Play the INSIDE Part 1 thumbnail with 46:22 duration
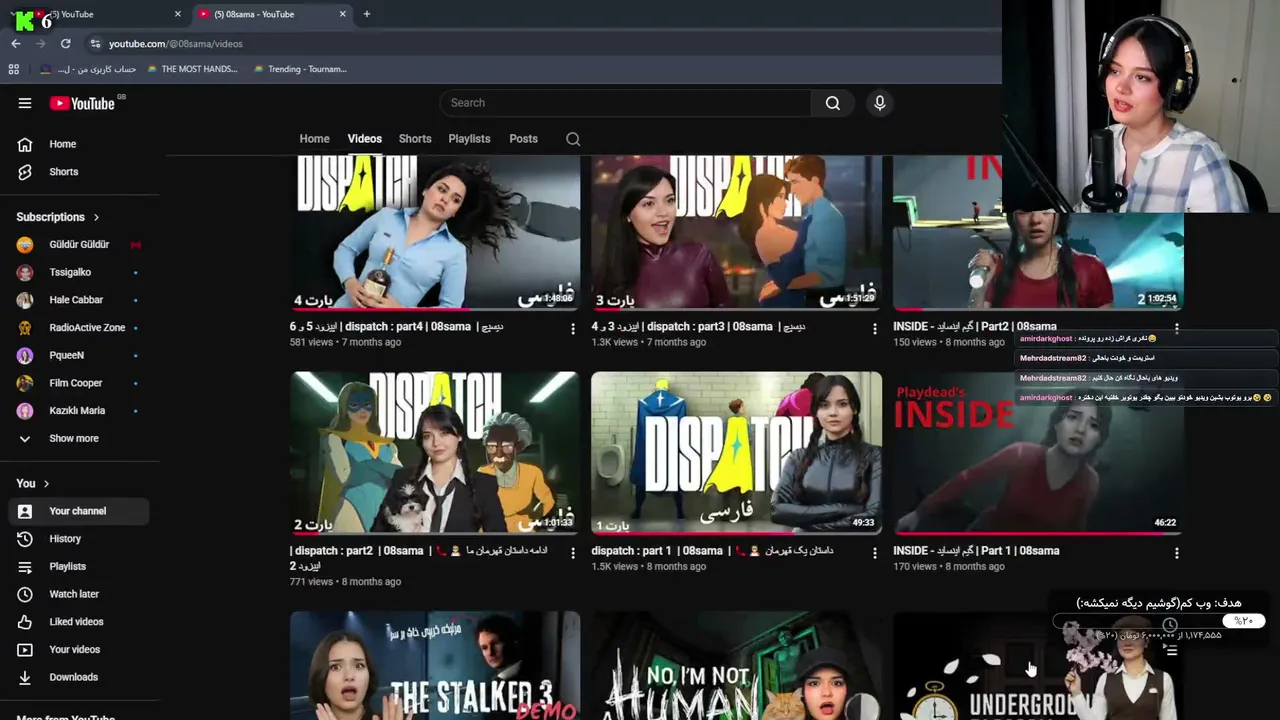 pyautogui.click(x=1038, y=453)
